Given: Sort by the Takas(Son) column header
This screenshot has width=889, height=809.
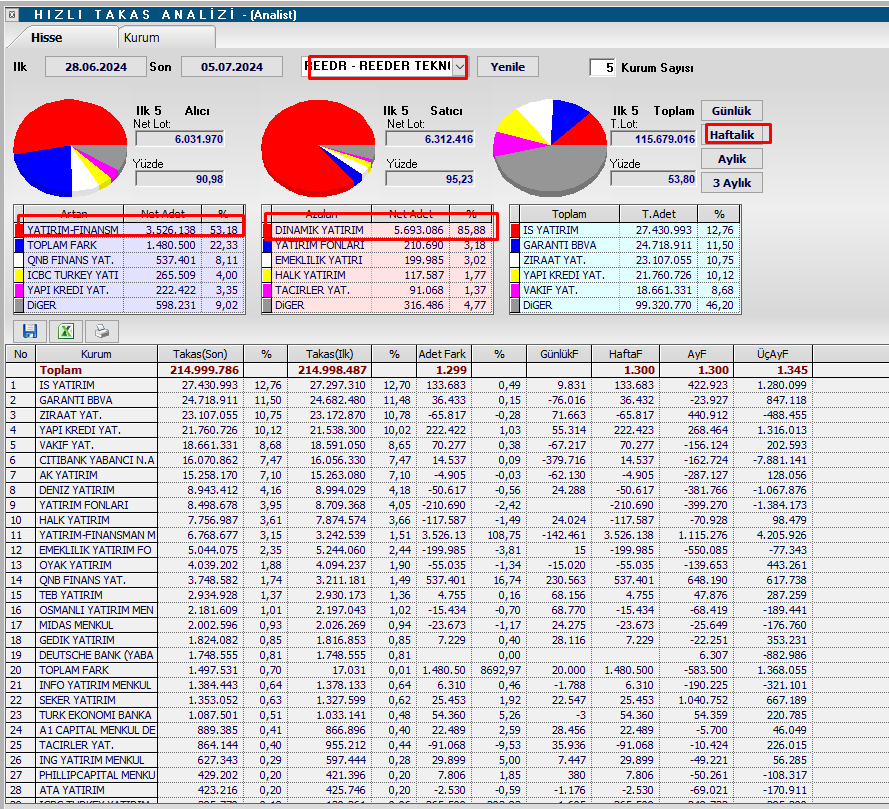Looking at the screenshot, I should (200, 354).
